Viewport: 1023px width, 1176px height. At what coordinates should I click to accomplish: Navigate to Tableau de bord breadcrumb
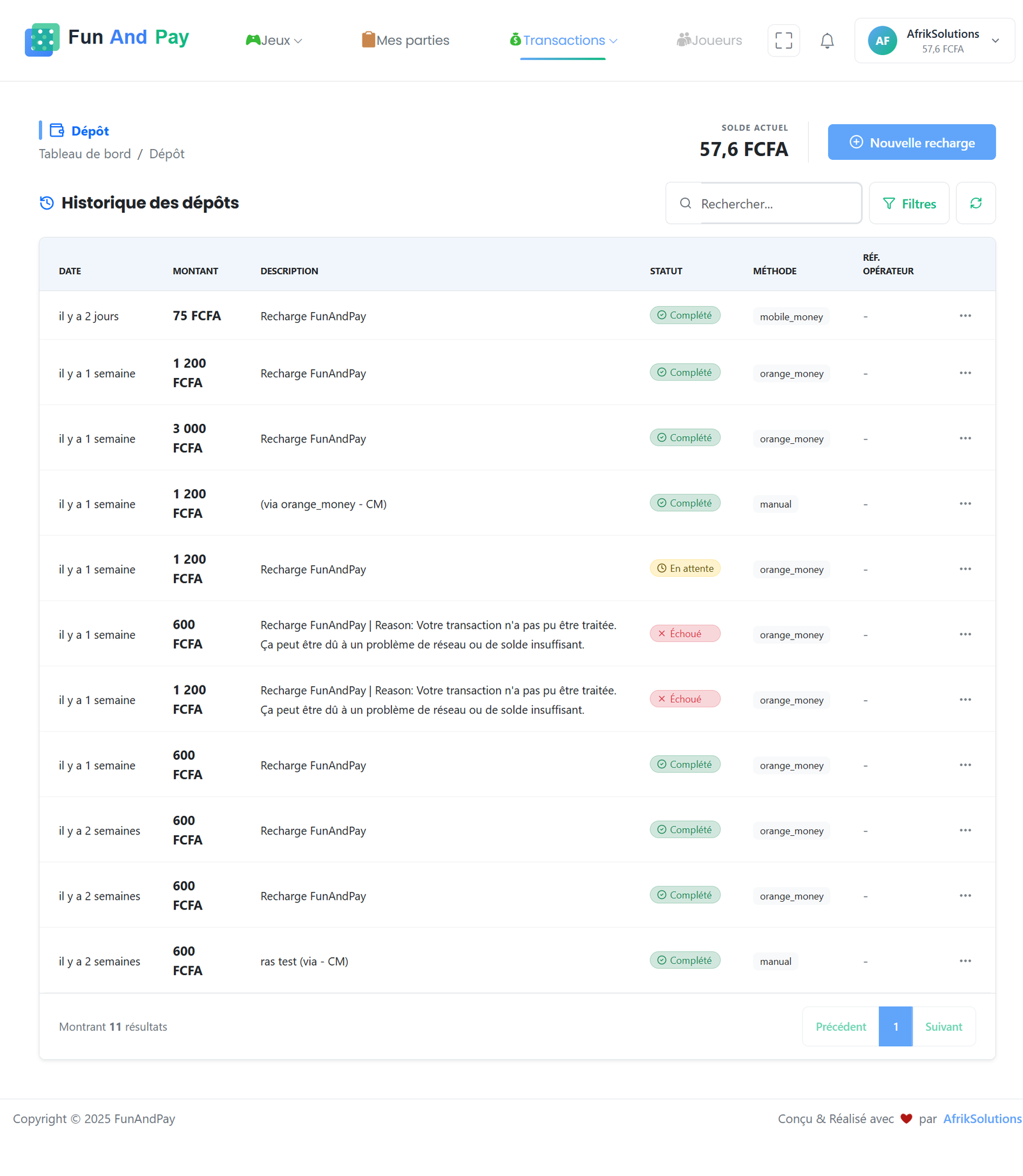click(84, 153)
